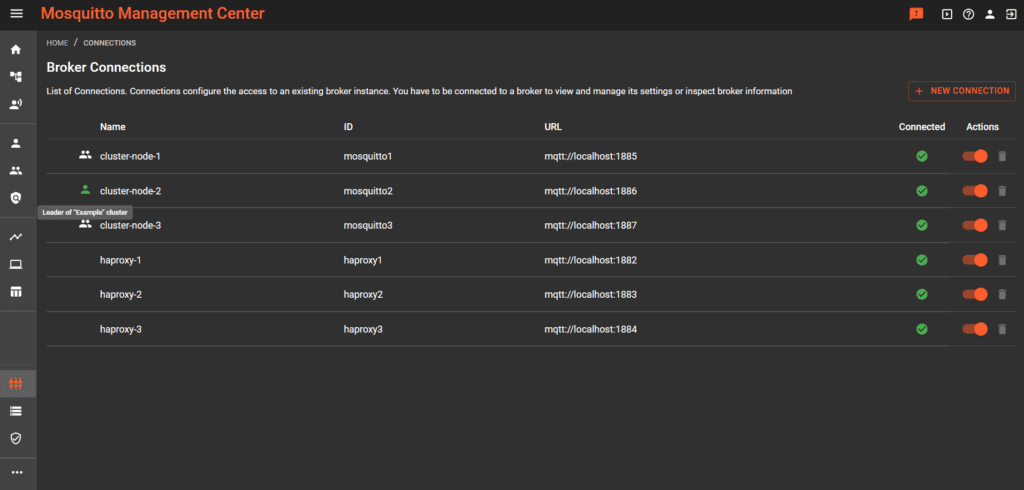1024x490 pixels.
Task: Open the user profile icon
Action: (989, 14)
